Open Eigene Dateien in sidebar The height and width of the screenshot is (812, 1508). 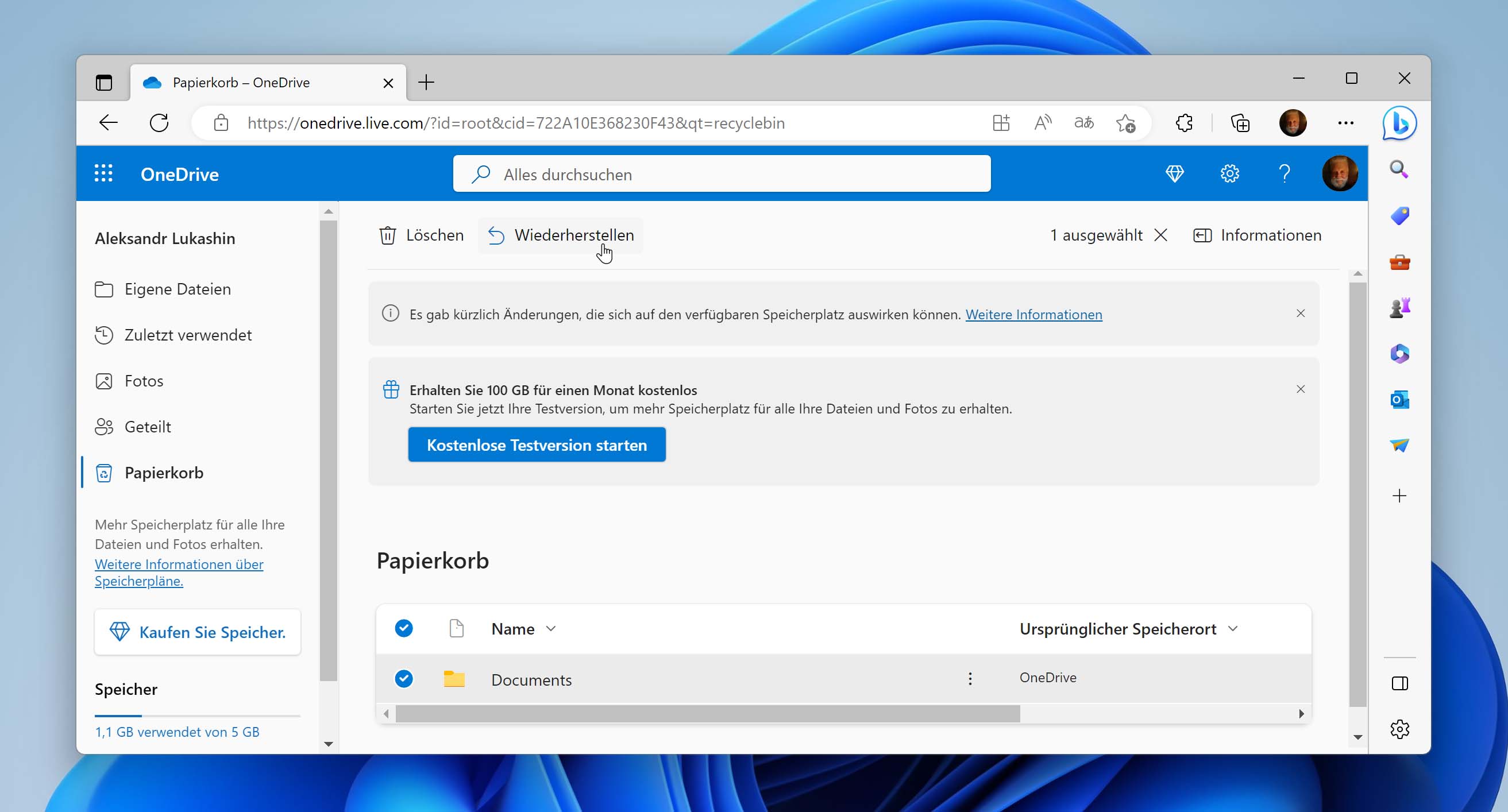pyautogui.click(x=163, y=289)
